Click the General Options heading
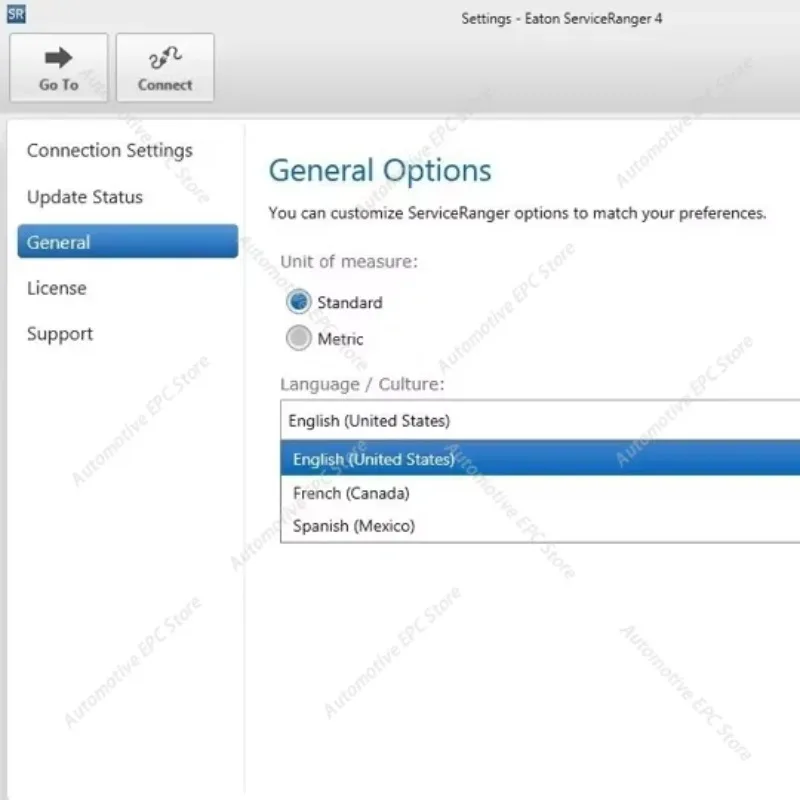Image resolution: width=800 pixels, height=800 pixels. [380, 171]
